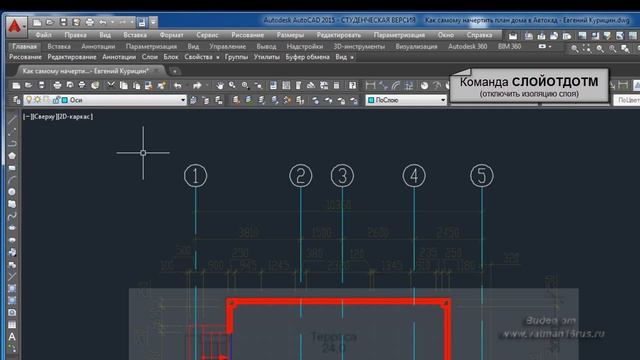Toggle the lock icon of layer Оси

pyautogui.click(x=56, y=100)
